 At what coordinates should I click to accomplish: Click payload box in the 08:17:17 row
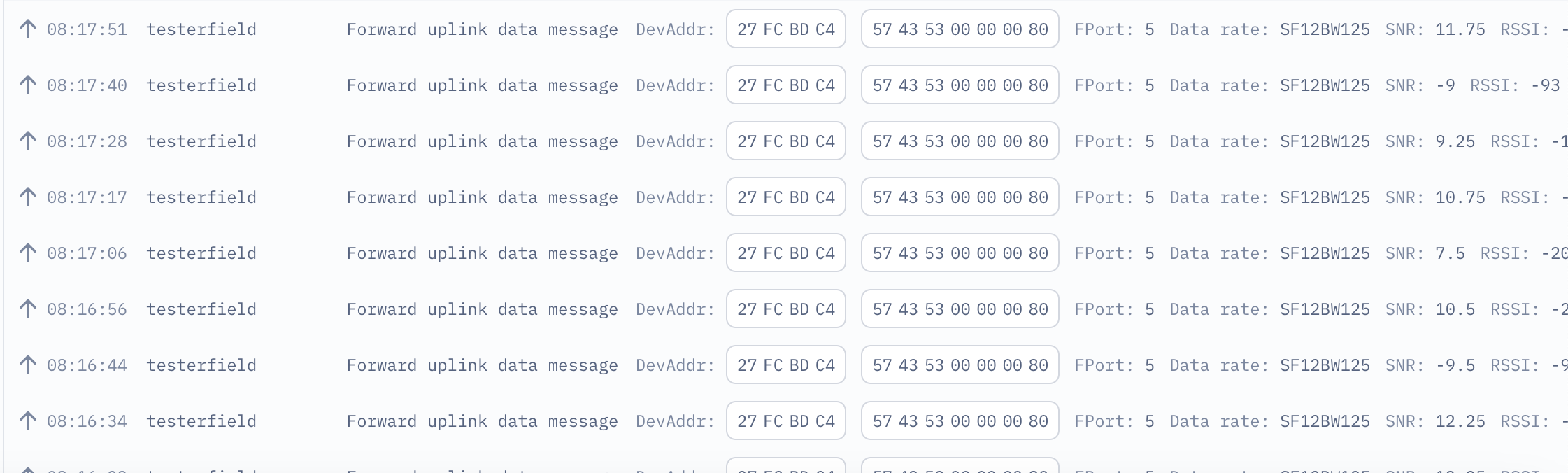[x=960, y=197]
